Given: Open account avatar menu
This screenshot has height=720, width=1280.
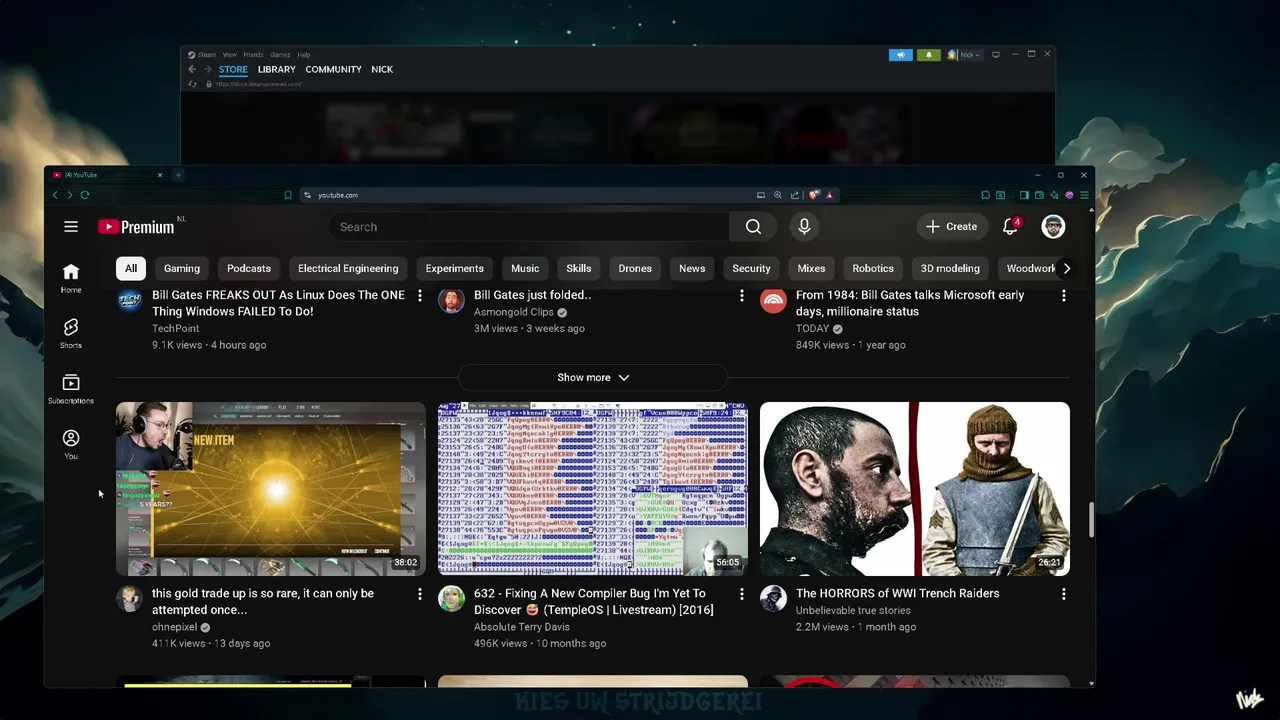Looking at the screenshot, I should 1053,227.
